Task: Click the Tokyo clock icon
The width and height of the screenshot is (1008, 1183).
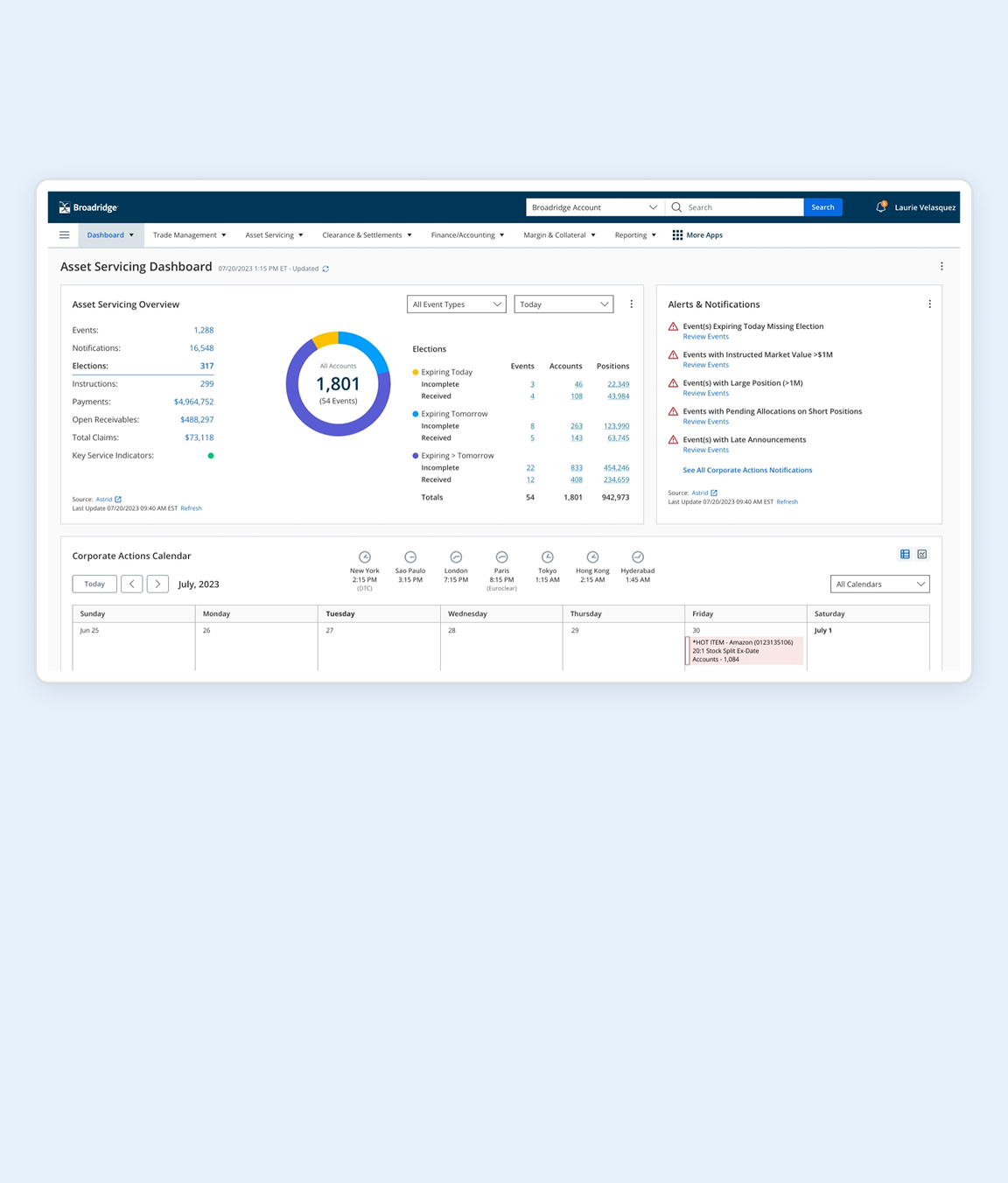Action: click(x=547, y=557)
